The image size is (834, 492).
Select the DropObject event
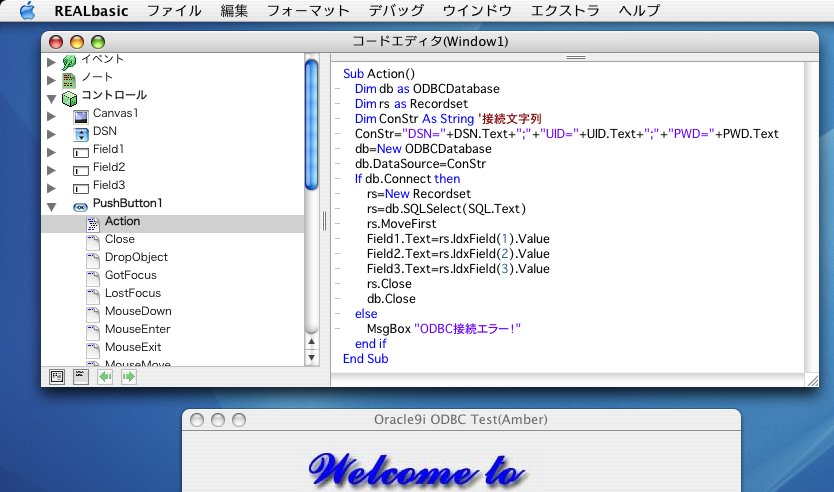tap(136, 257)
